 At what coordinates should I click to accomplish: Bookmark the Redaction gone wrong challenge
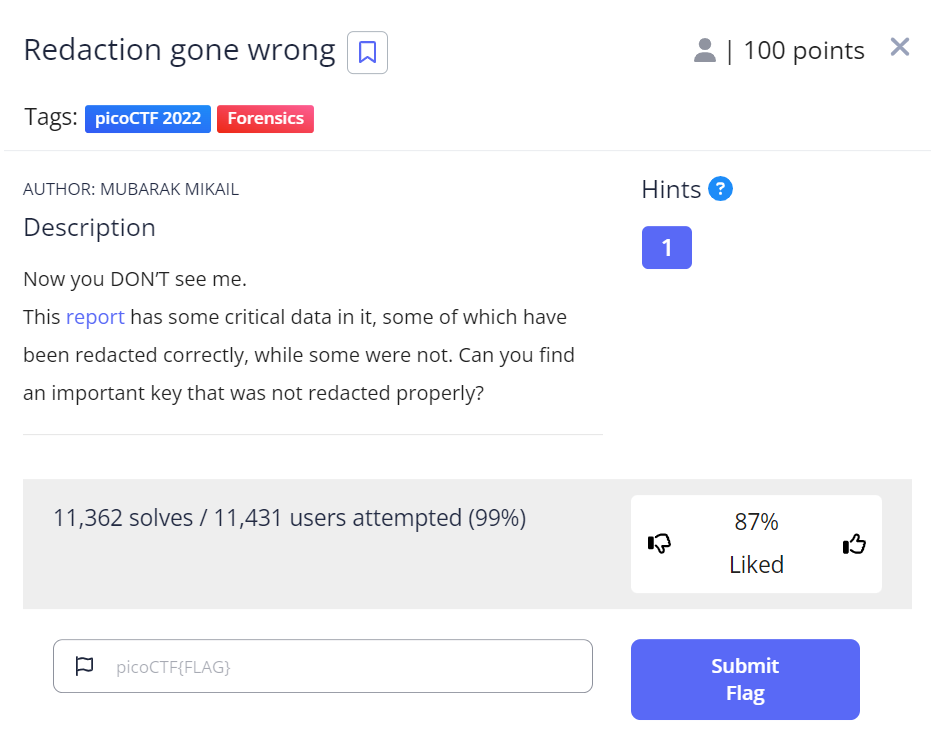[367, 53]
